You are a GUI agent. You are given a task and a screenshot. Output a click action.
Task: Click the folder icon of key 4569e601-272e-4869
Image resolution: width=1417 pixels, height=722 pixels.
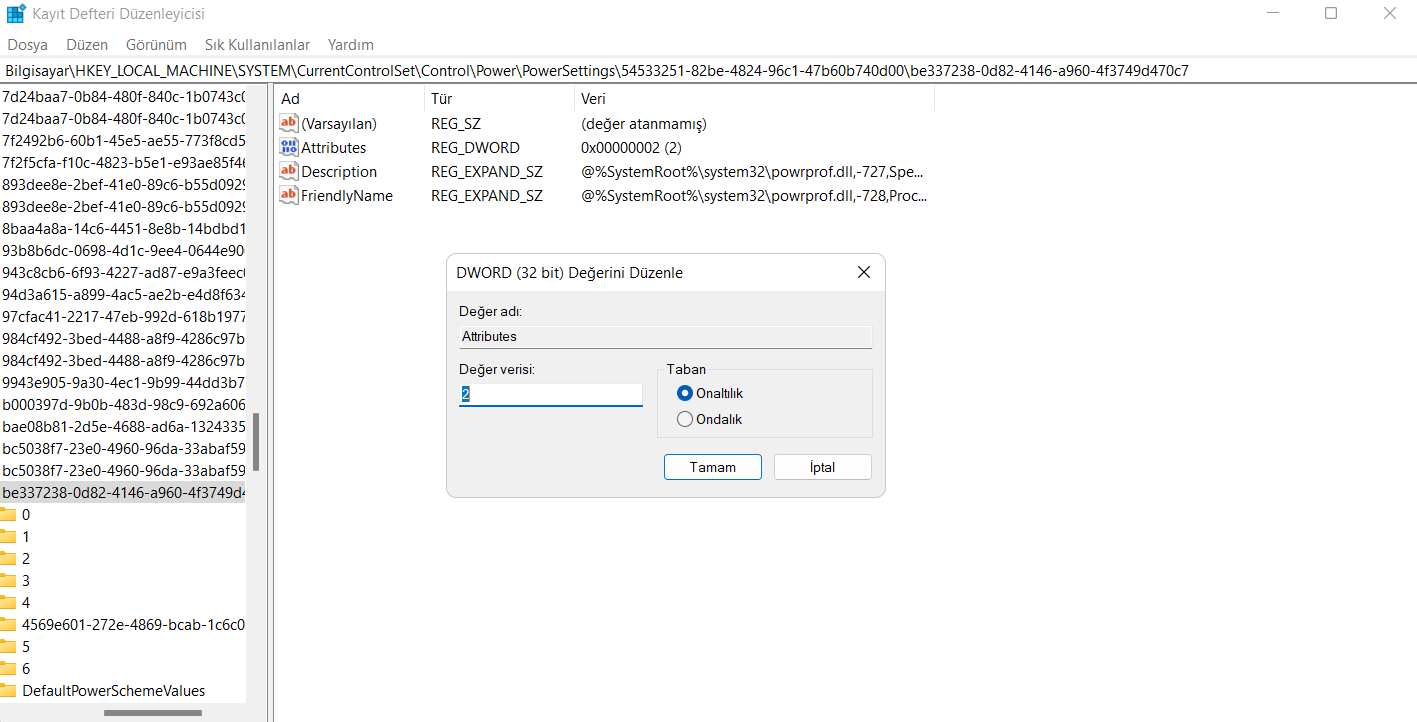pyautogui.click(x=8, y=625)
